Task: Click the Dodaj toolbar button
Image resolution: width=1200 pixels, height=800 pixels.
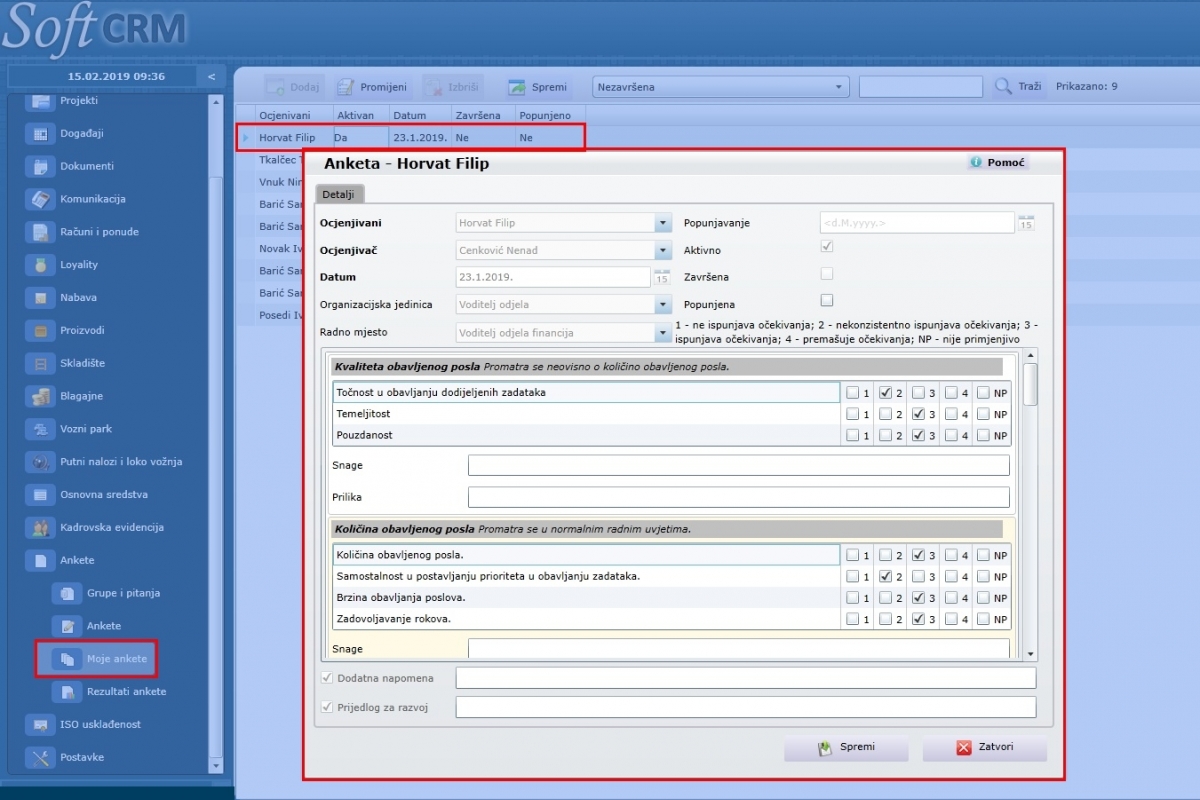Action: click(x=294, y=87)
